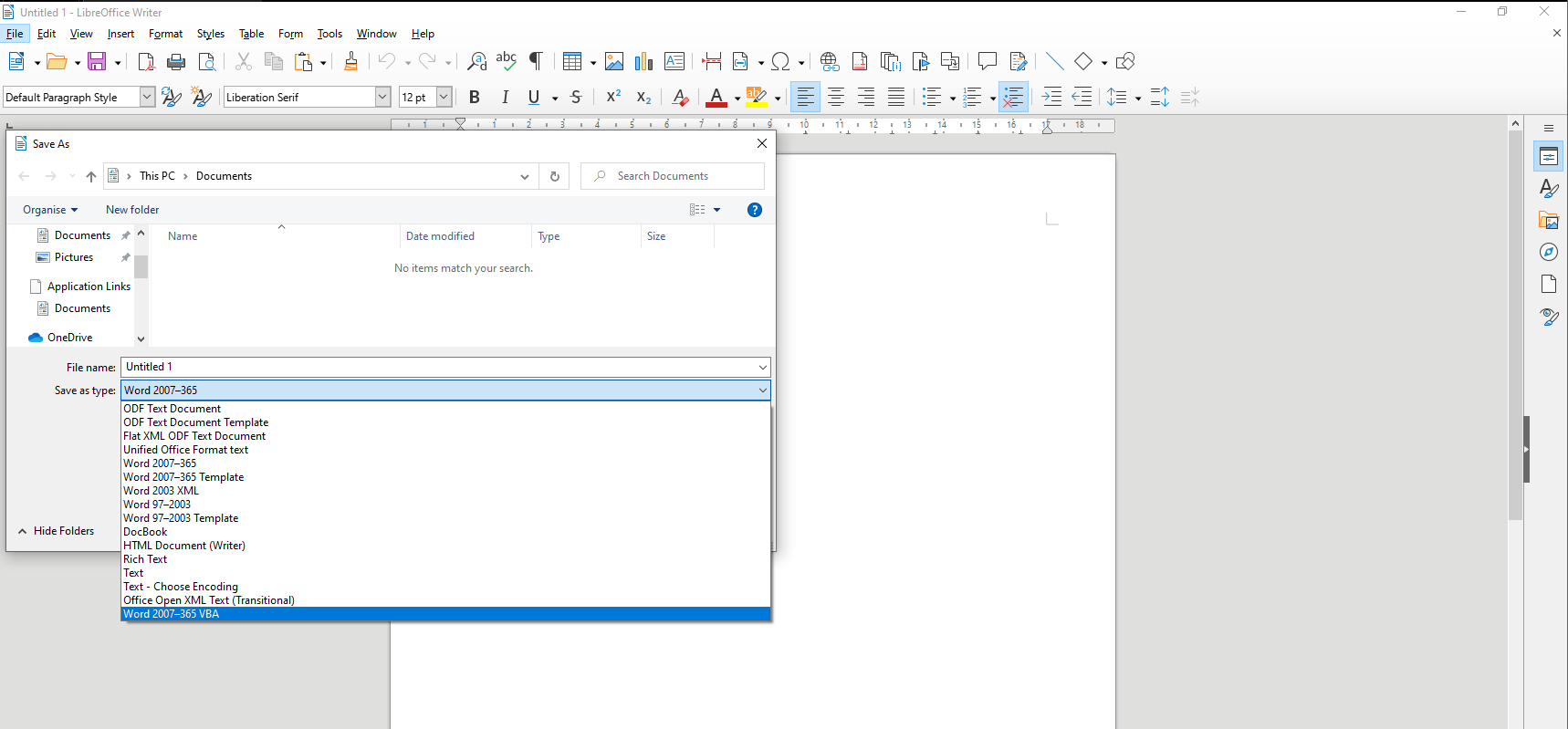
Task: Select Word 2007–365 VBA file type
Action: pyautogui.click(x=445, y=614)
